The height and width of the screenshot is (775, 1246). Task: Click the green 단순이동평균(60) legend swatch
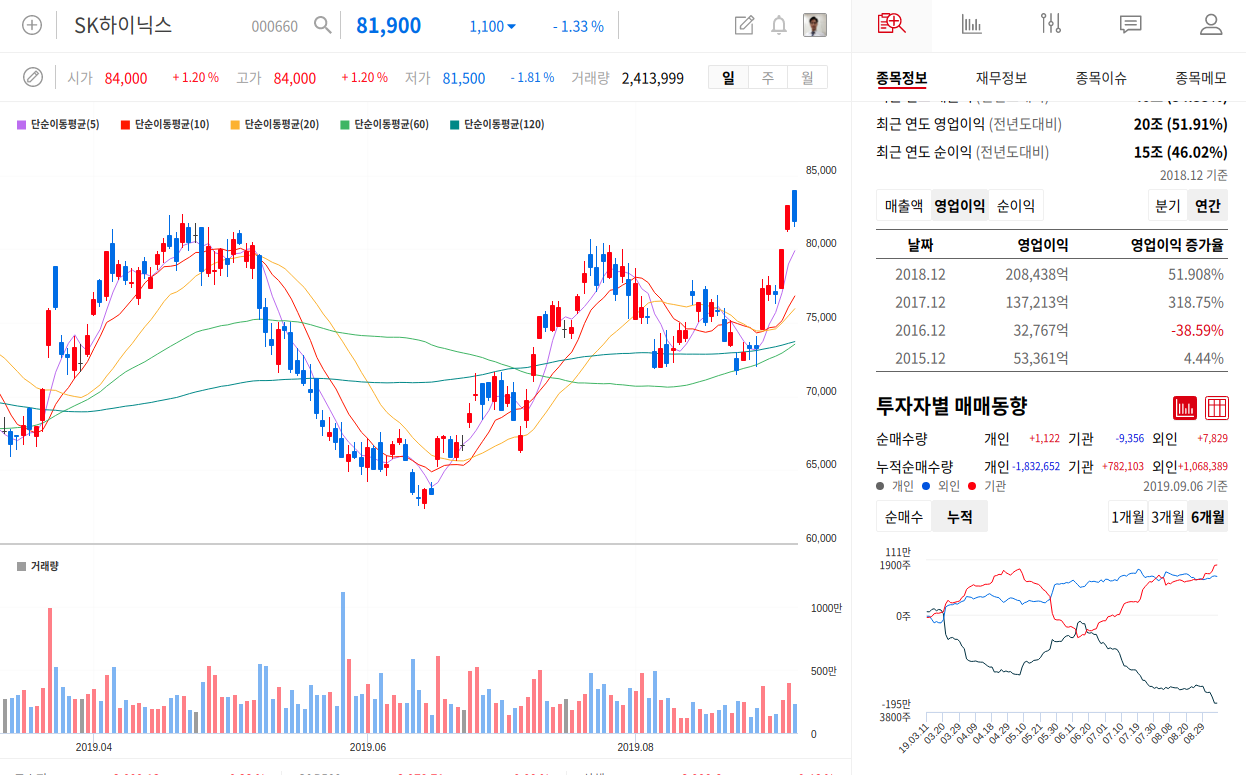click(x=345, y=125)
